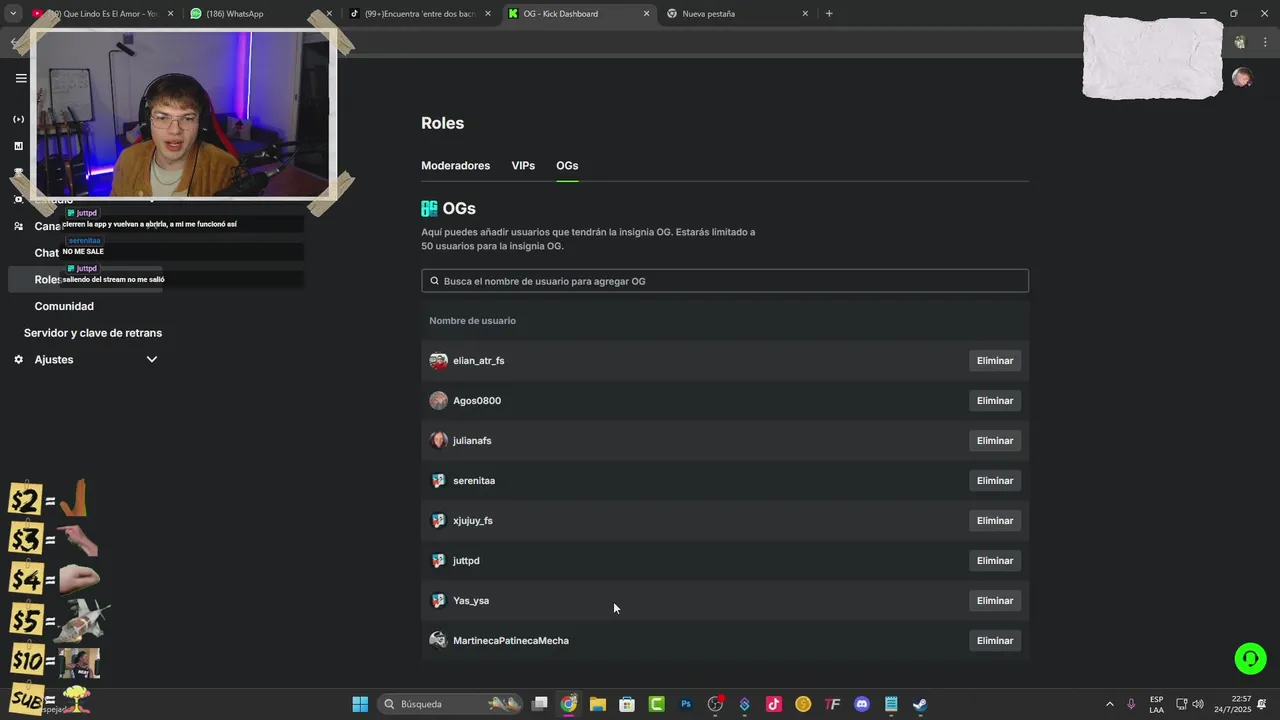The image size is (1280, 720).
Task: Remove Agos0800 from OGs
Action: point(995,401)
